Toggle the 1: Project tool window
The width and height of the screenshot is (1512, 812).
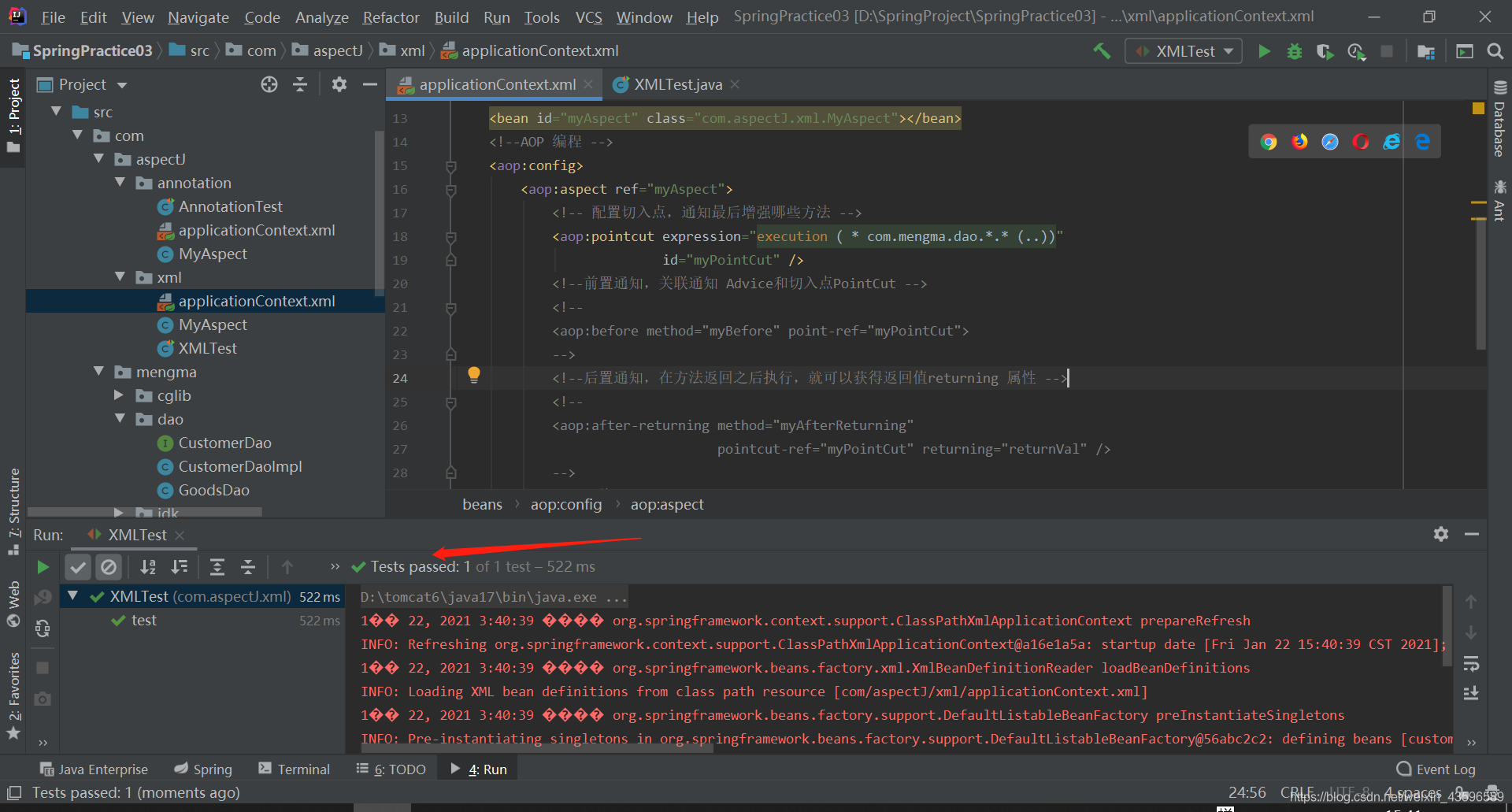(x=13, y=117)
